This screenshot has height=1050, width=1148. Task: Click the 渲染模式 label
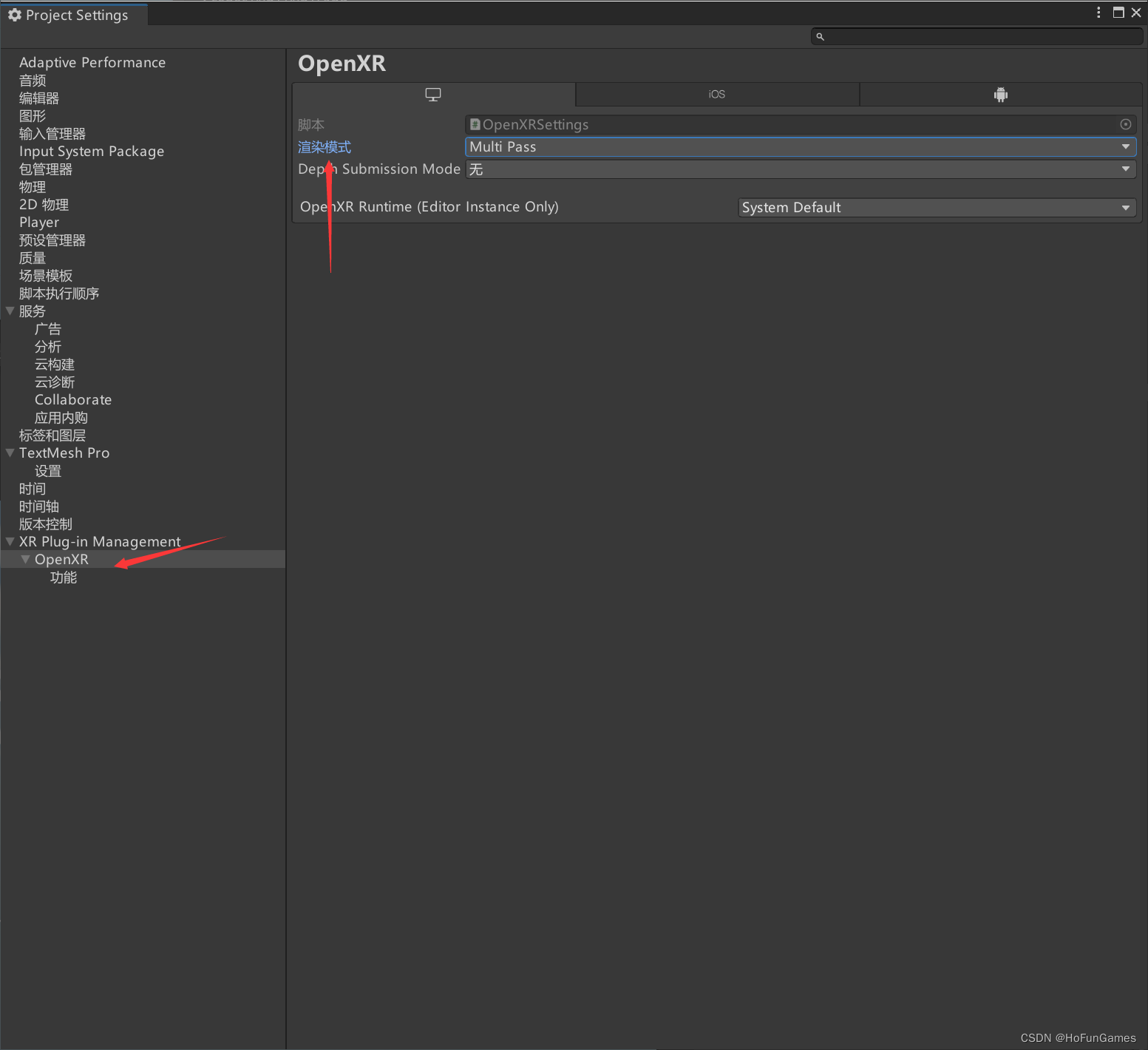tap(325, 147)
